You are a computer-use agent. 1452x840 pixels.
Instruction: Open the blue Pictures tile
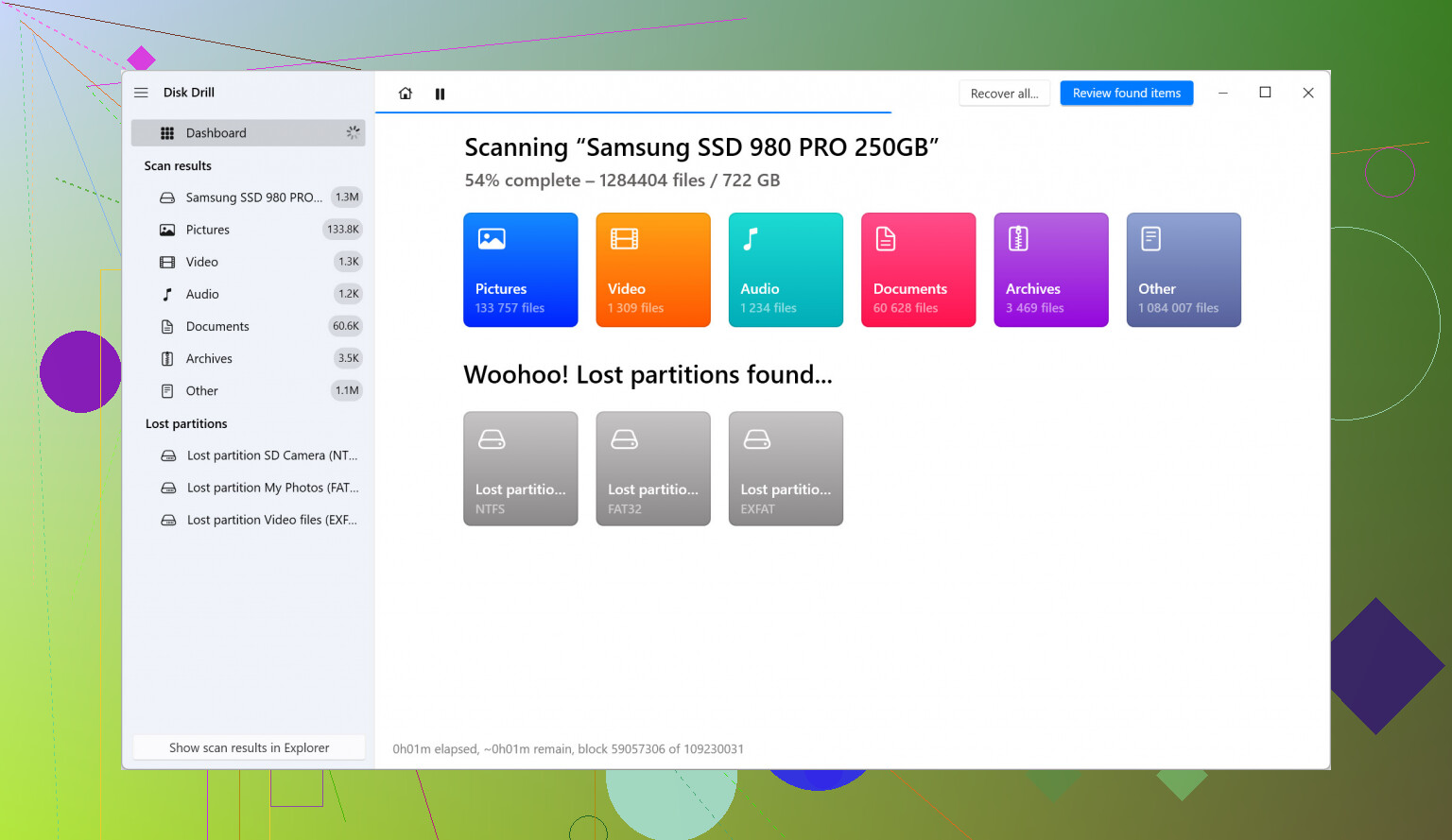[x=521, y=270]
